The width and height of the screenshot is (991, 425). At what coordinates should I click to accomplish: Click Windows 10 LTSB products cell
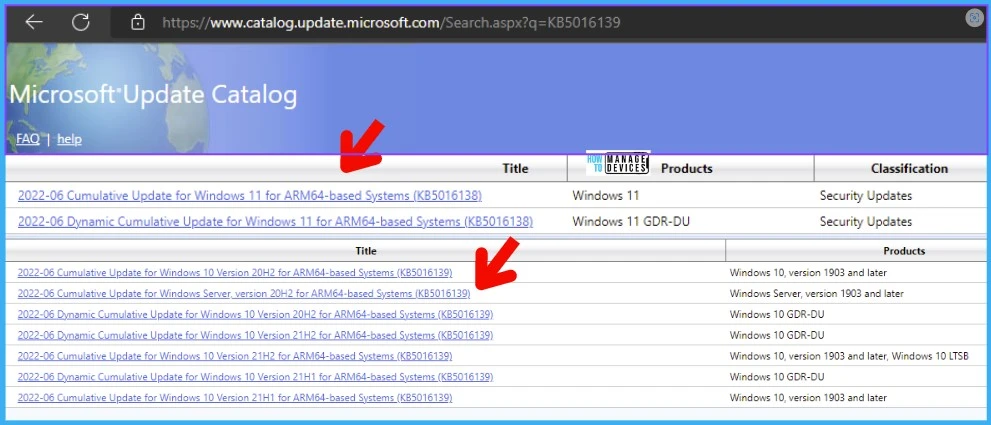849,356
